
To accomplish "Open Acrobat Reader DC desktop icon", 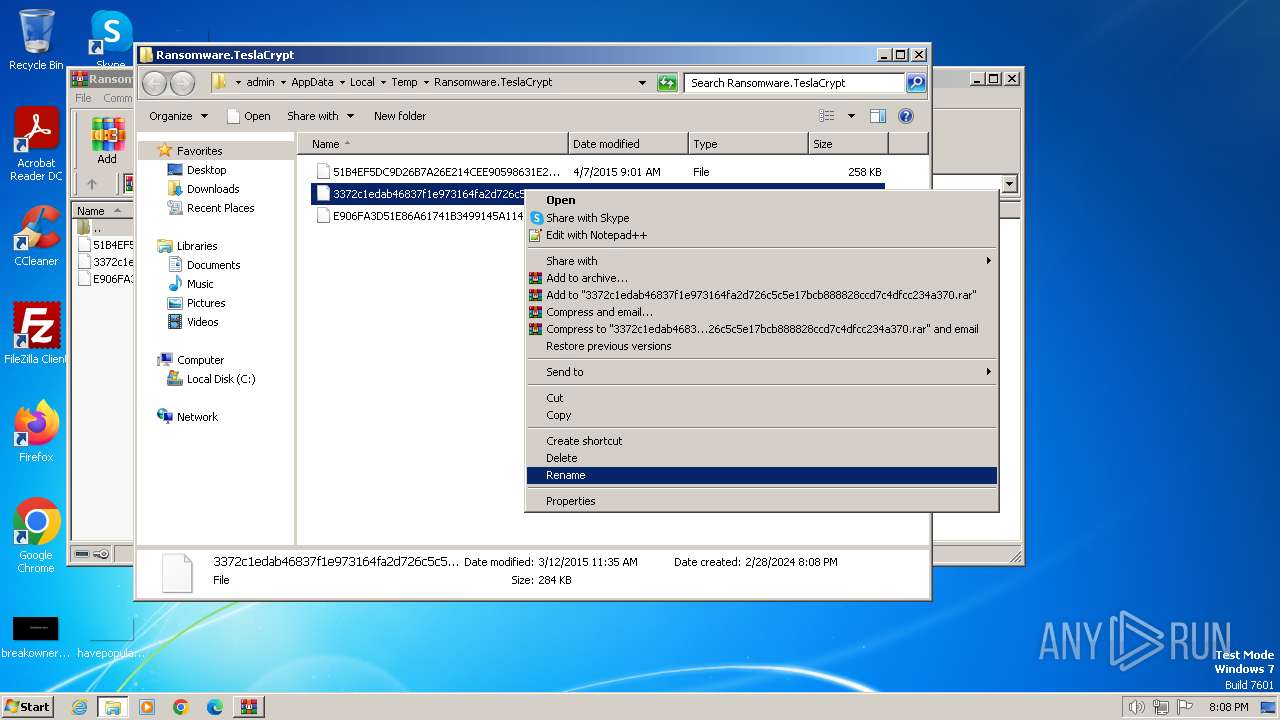I will [36, 145].
